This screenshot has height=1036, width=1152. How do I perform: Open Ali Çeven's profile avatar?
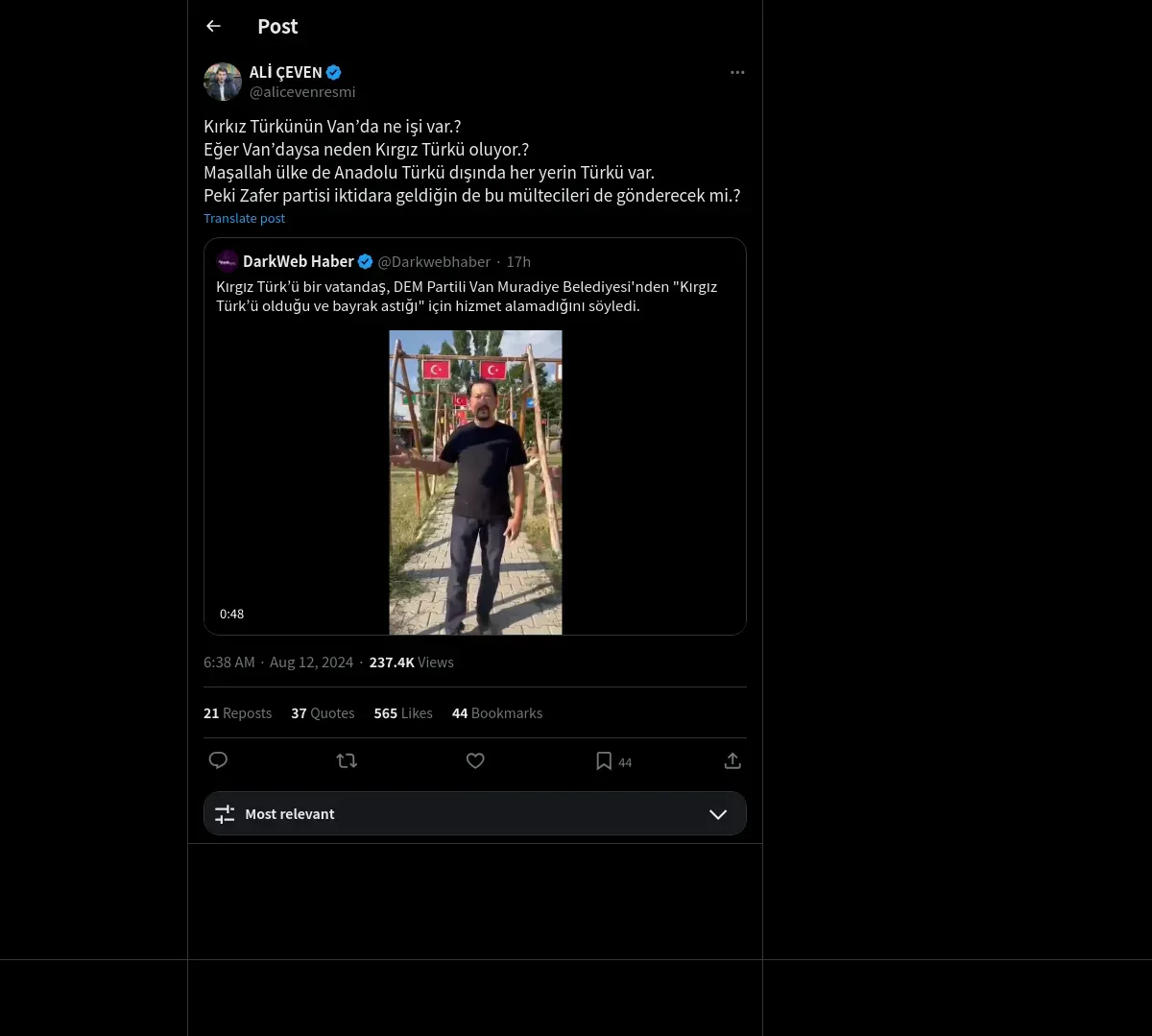coord(223,82)
